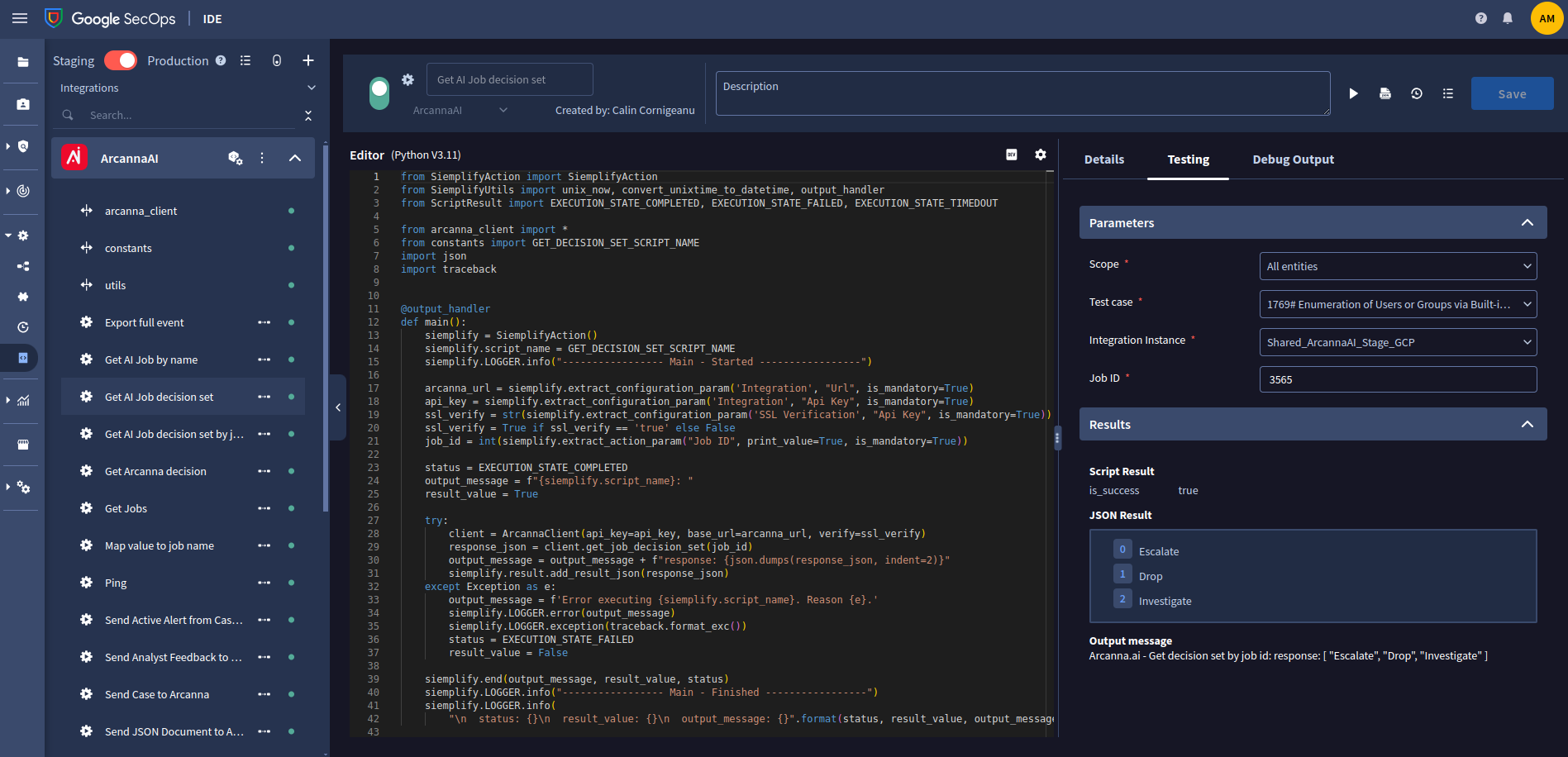1568x757 pixels.
Task: Add a new item with plus icon
Action: point(308,60)
